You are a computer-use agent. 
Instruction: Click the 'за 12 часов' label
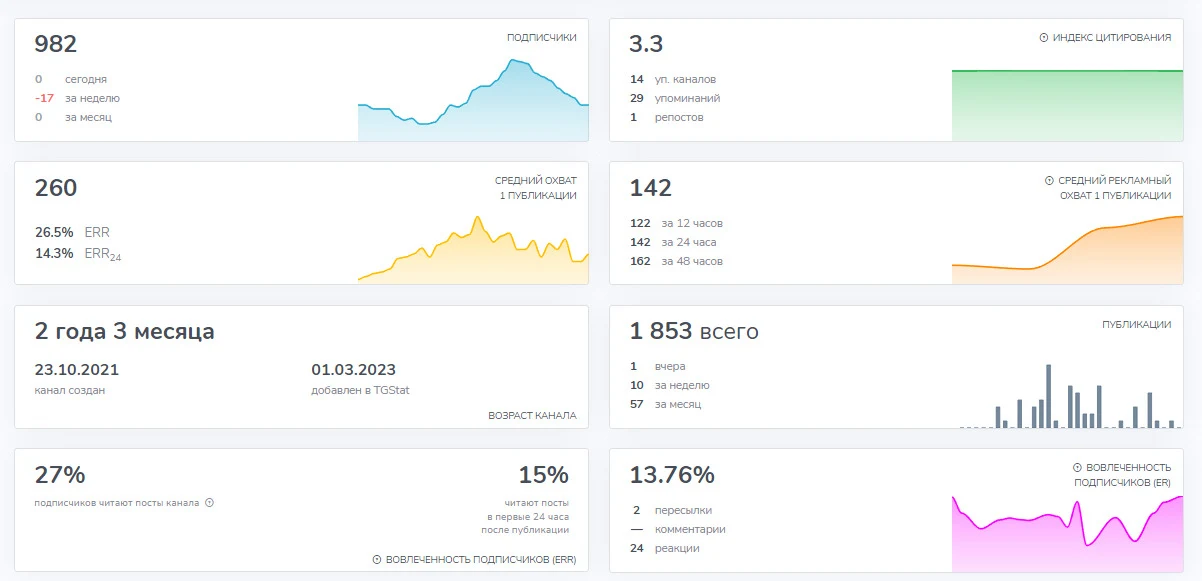tap(691, 223)
